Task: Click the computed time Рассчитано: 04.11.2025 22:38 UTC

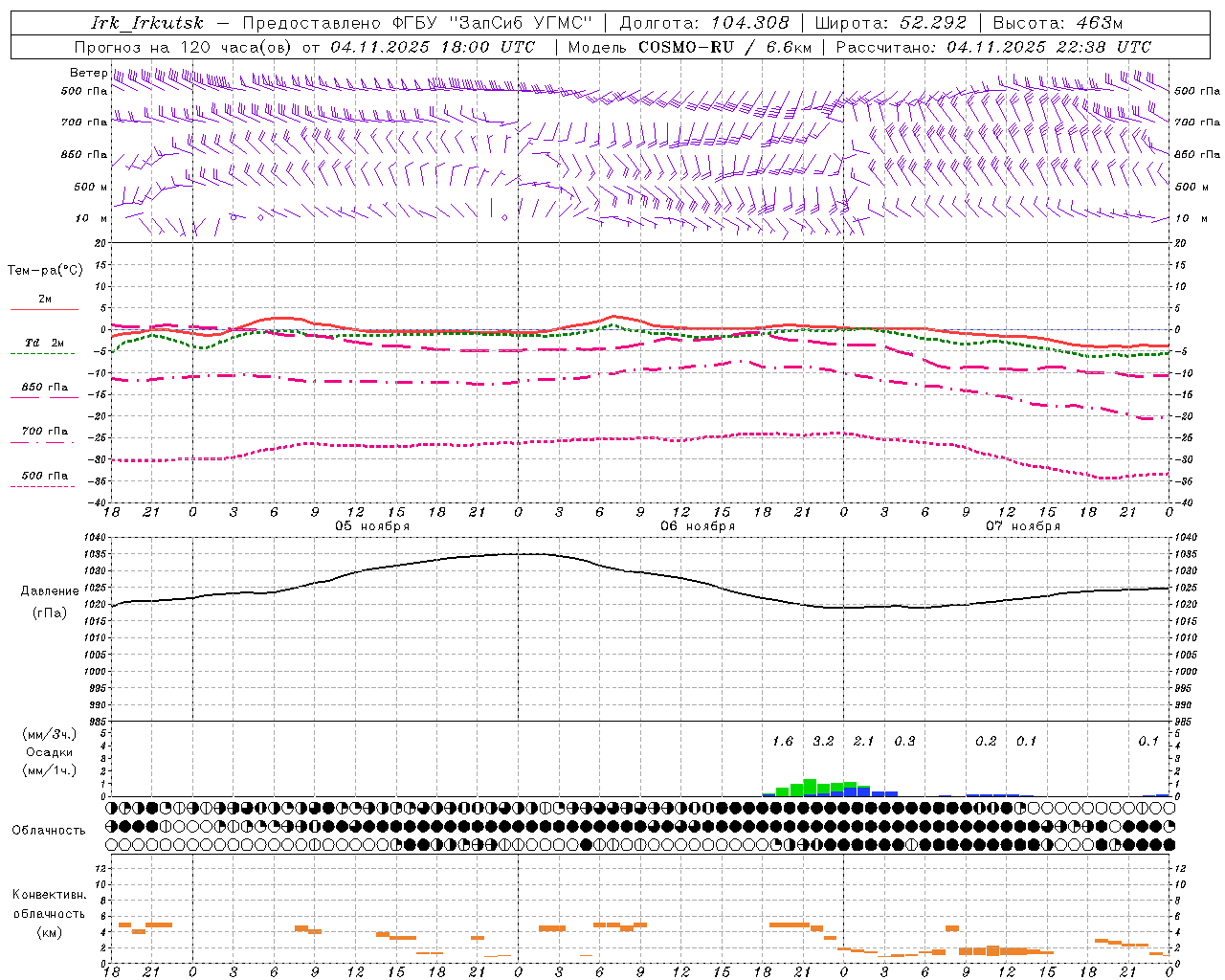Action: (993, 47)
